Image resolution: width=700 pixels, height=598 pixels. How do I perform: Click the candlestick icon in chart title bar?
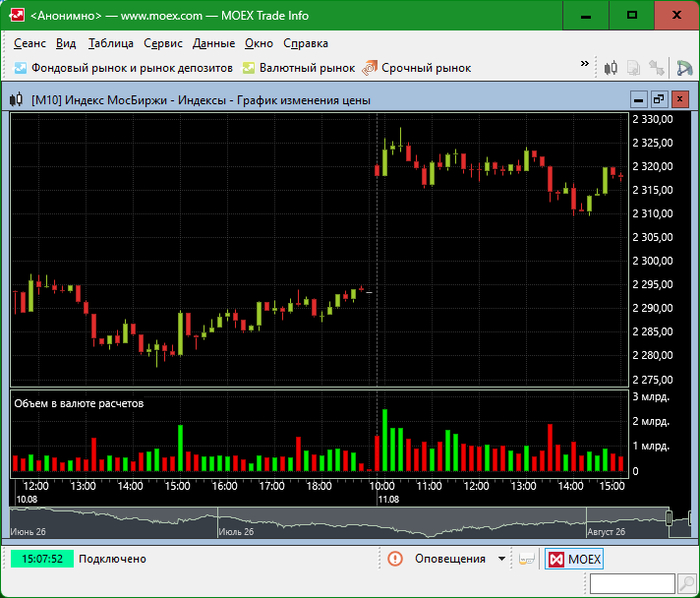pos(16,100)
